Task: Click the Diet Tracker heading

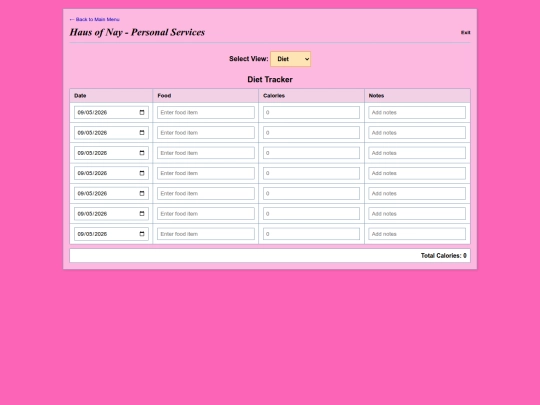Action: [270, 80]
